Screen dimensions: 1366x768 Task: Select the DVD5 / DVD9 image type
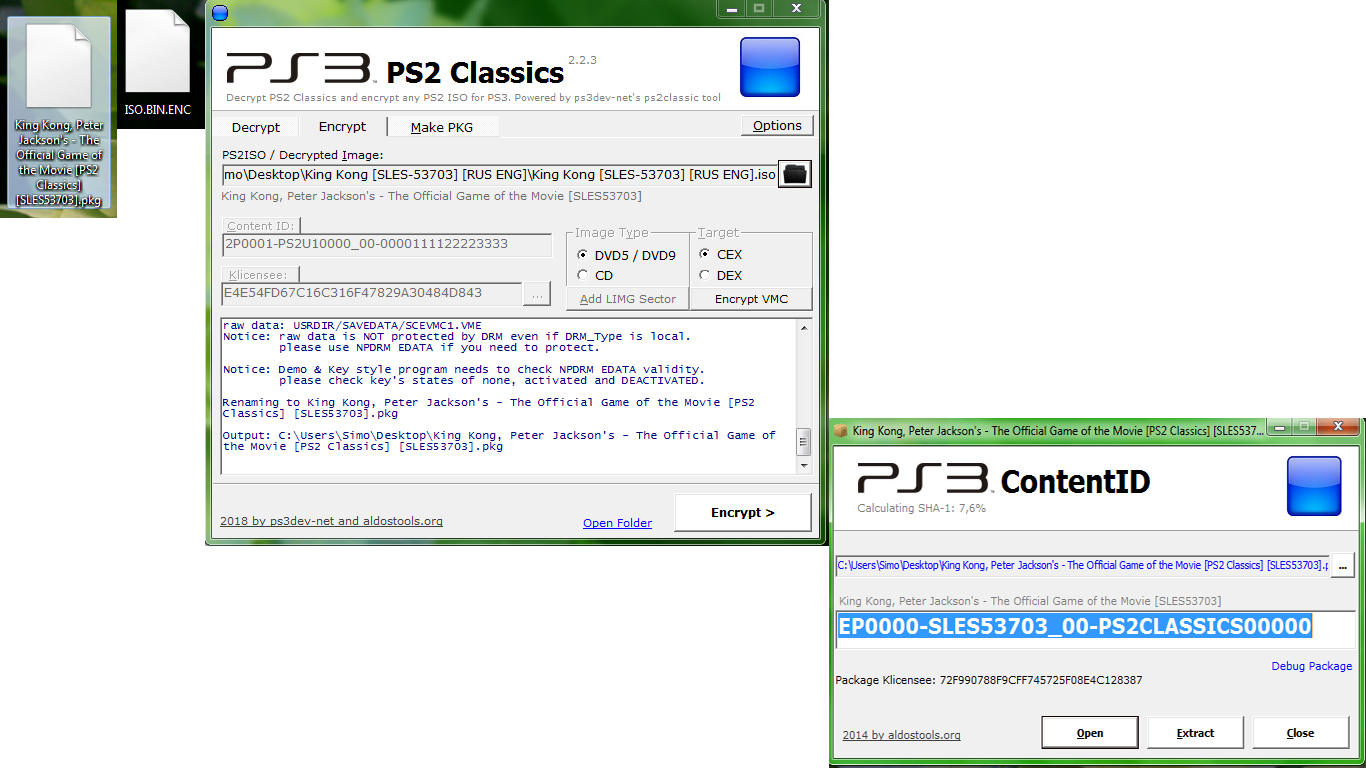(x=583, y=255)
